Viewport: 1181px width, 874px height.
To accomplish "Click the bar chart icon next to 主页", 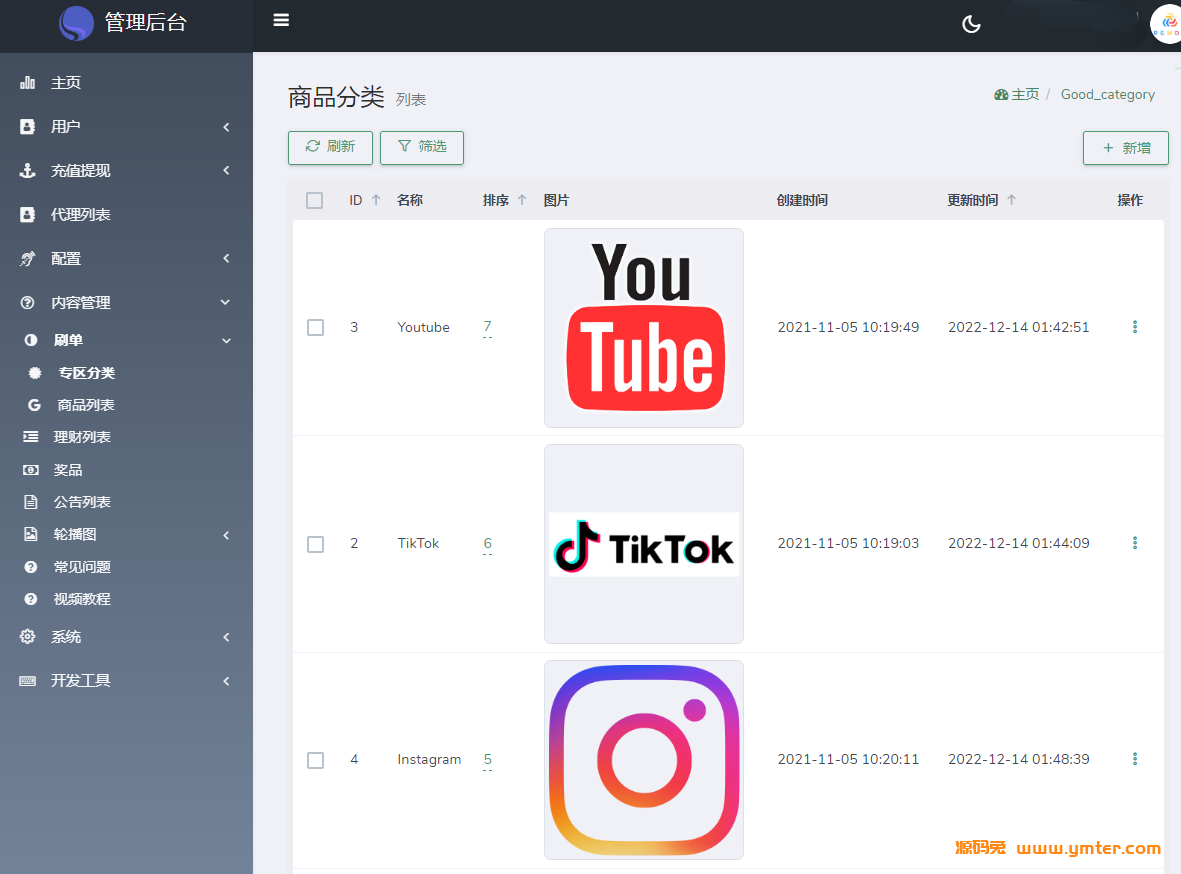I will pos(28,83).
